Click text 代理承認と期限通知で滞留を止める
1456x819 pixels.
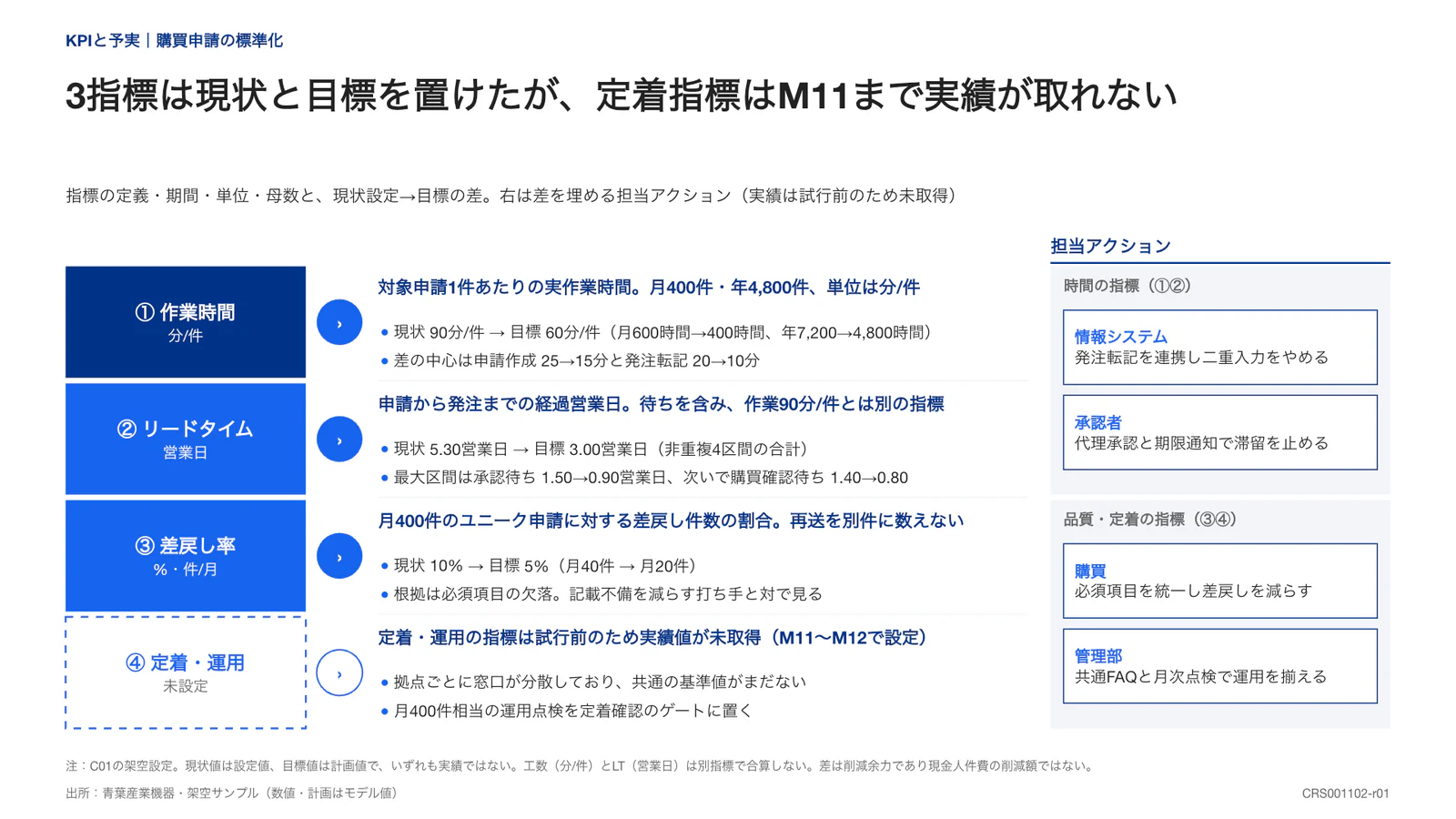coord(1201,443)
